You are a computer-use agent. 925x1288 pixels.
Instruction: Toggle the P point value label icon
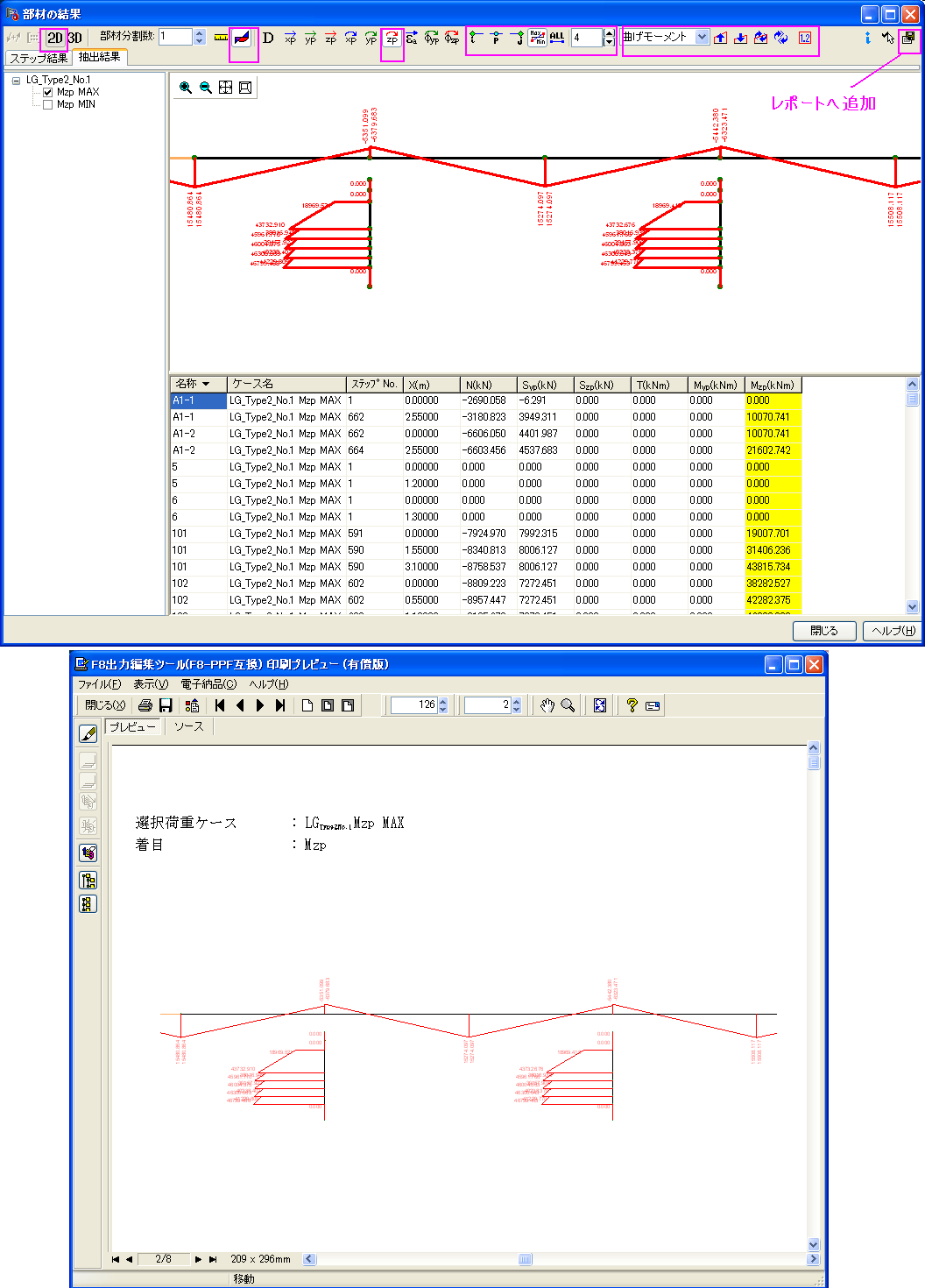pyautogui.click(x=496, y=38)
